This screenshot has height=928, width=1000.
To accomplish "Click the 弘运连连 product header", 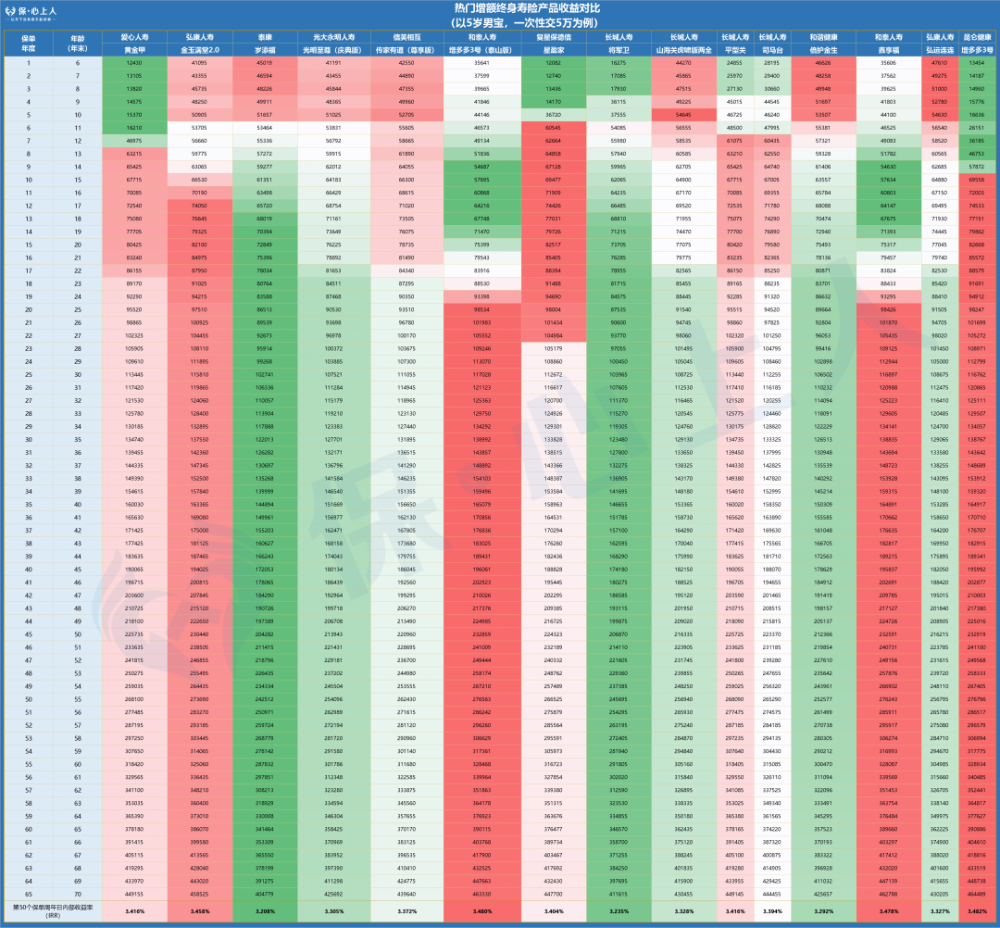I will (939, 50).
